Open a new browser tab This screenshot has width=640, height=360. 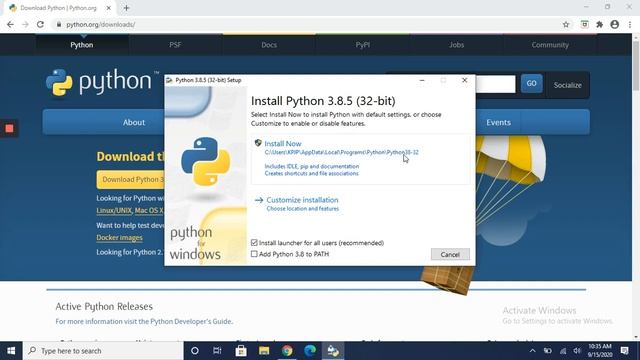(127, 8)
